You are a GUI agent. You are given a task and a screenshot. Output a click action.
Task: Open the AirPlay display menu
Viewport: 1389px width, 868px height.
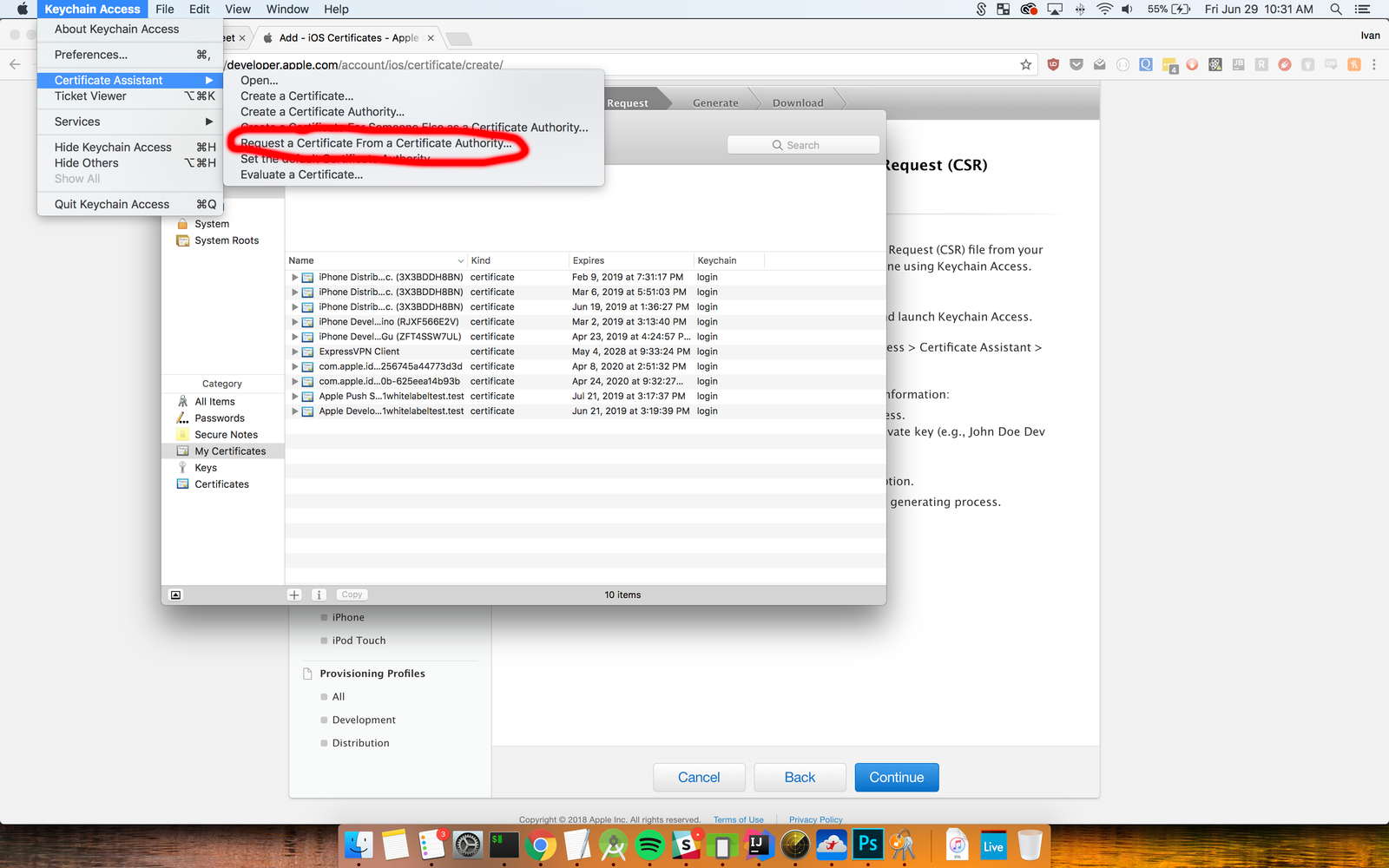pos(1055,9)
